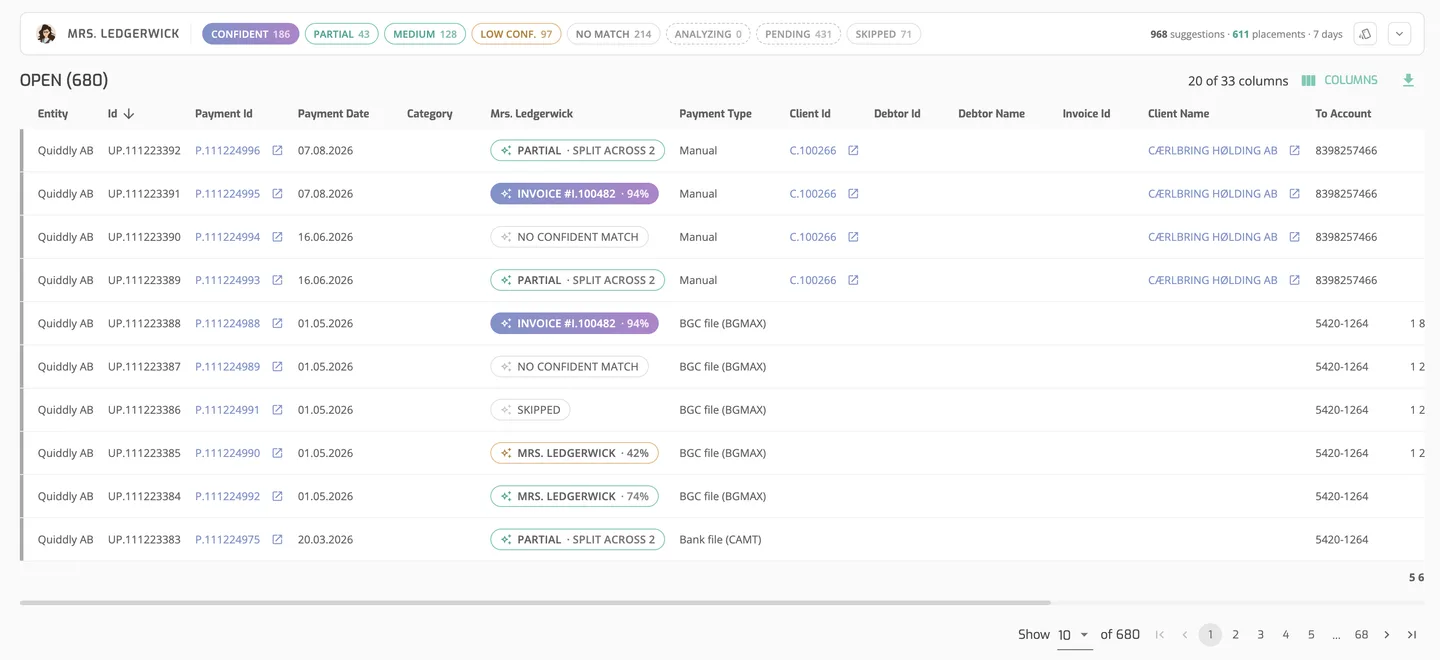Sort by the Payment Date column header
Screen dimensions: 1440x660
click(x=333, y=114)
